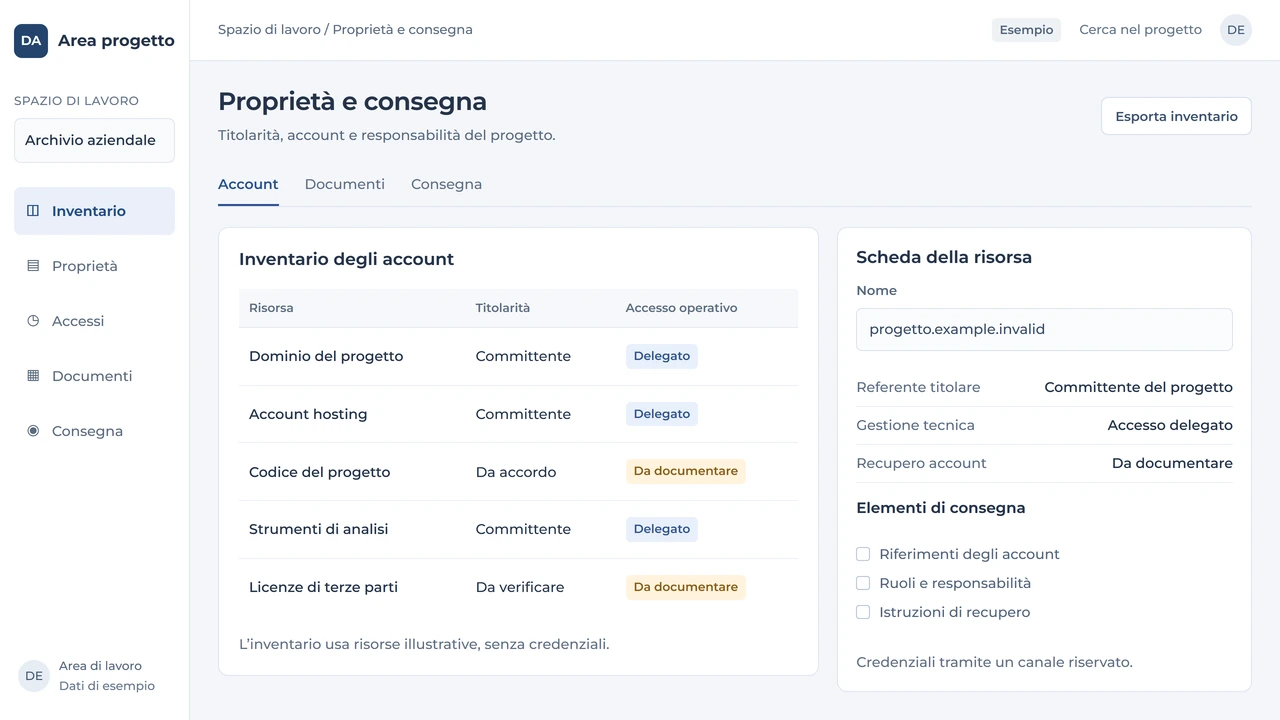Click the DE avatar beside Area di lavoro
This screenshot has width=1280, height=720.
(x=34, y=676)
